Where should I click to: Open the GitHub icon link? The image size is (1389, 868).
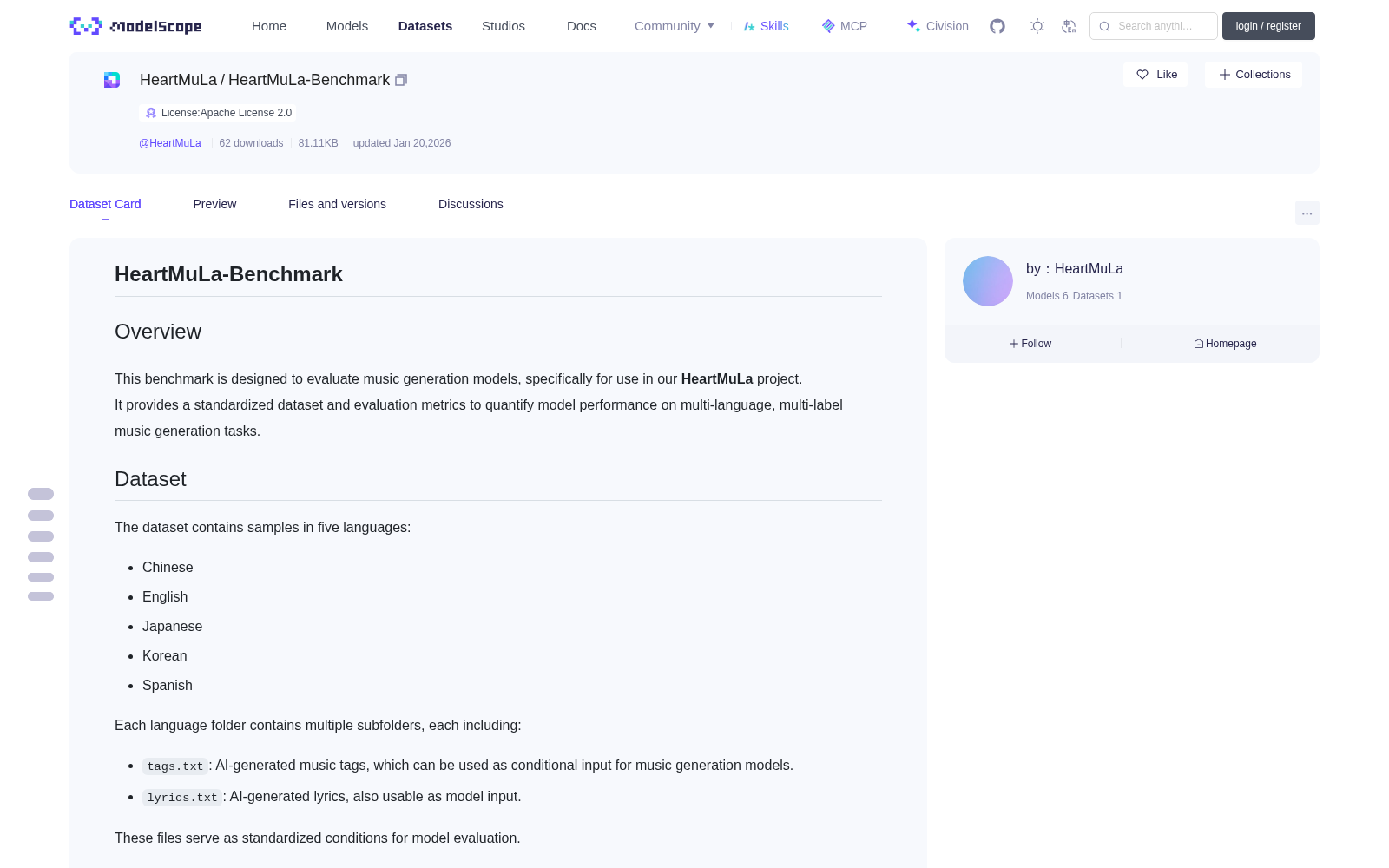coord(997,26)
